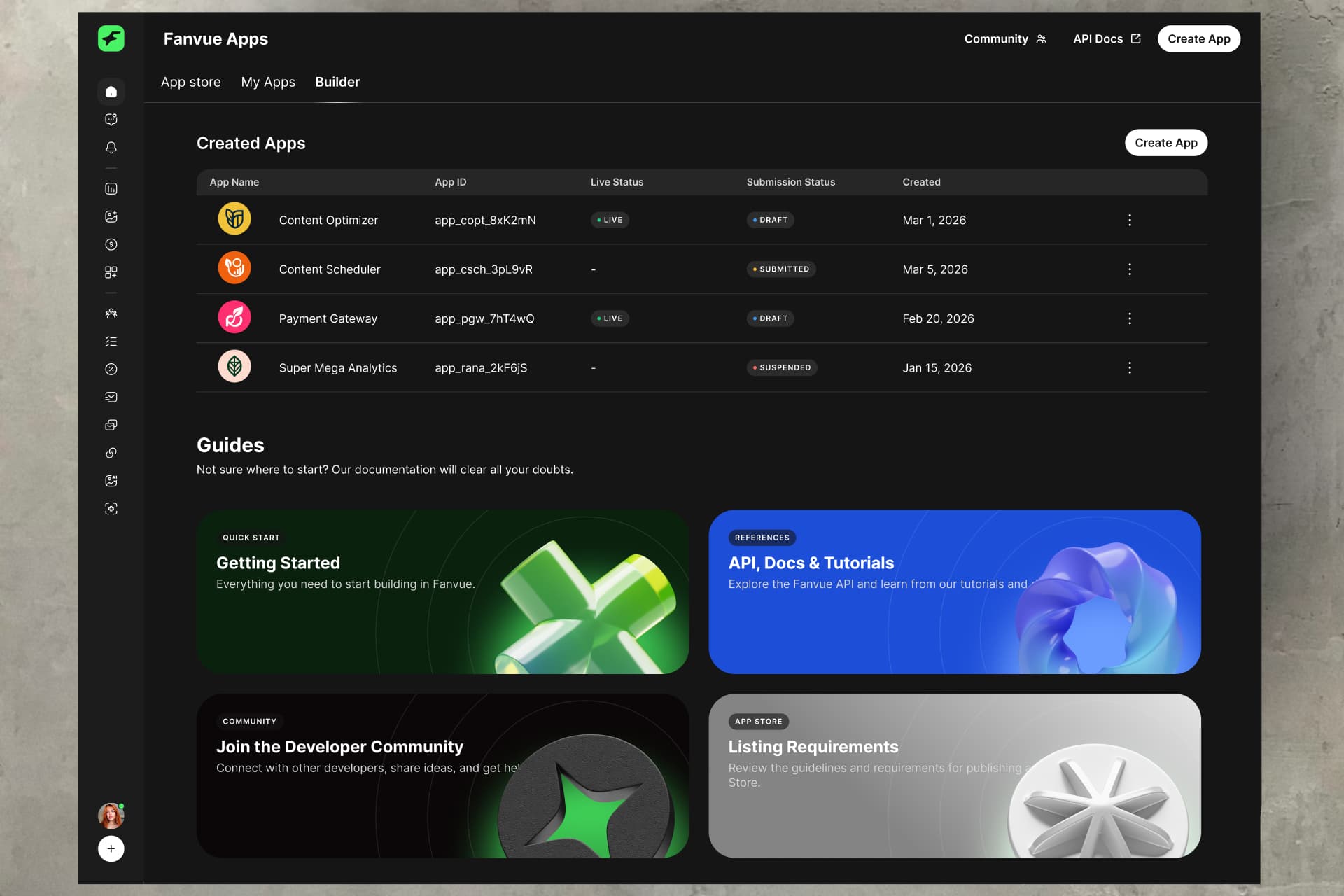Open the stacked cards icon in sidebar
This screenshot has width=1344, height=896.
[x=111, y=425]
